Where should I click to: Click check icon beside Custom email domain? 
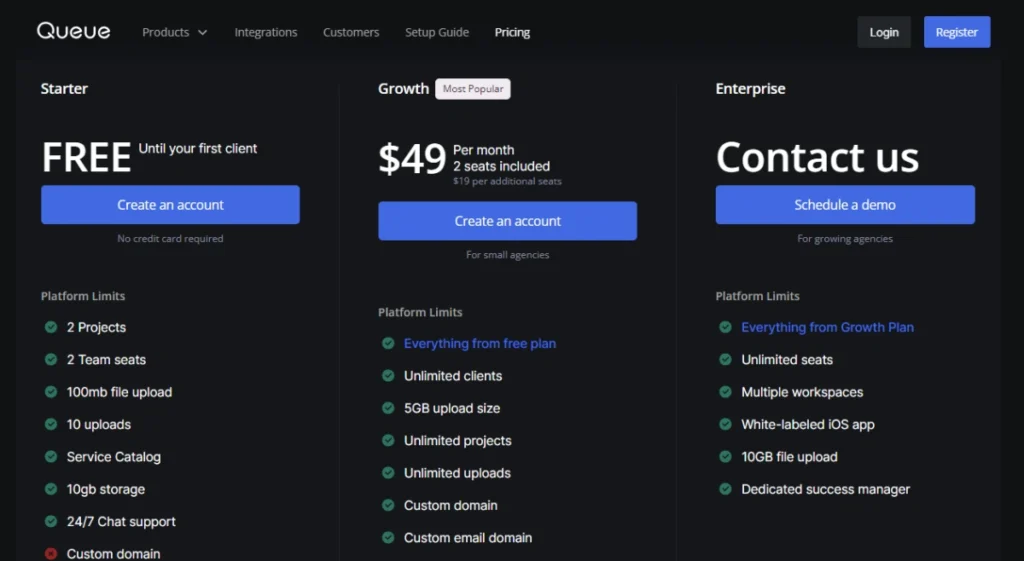point(388,537)
